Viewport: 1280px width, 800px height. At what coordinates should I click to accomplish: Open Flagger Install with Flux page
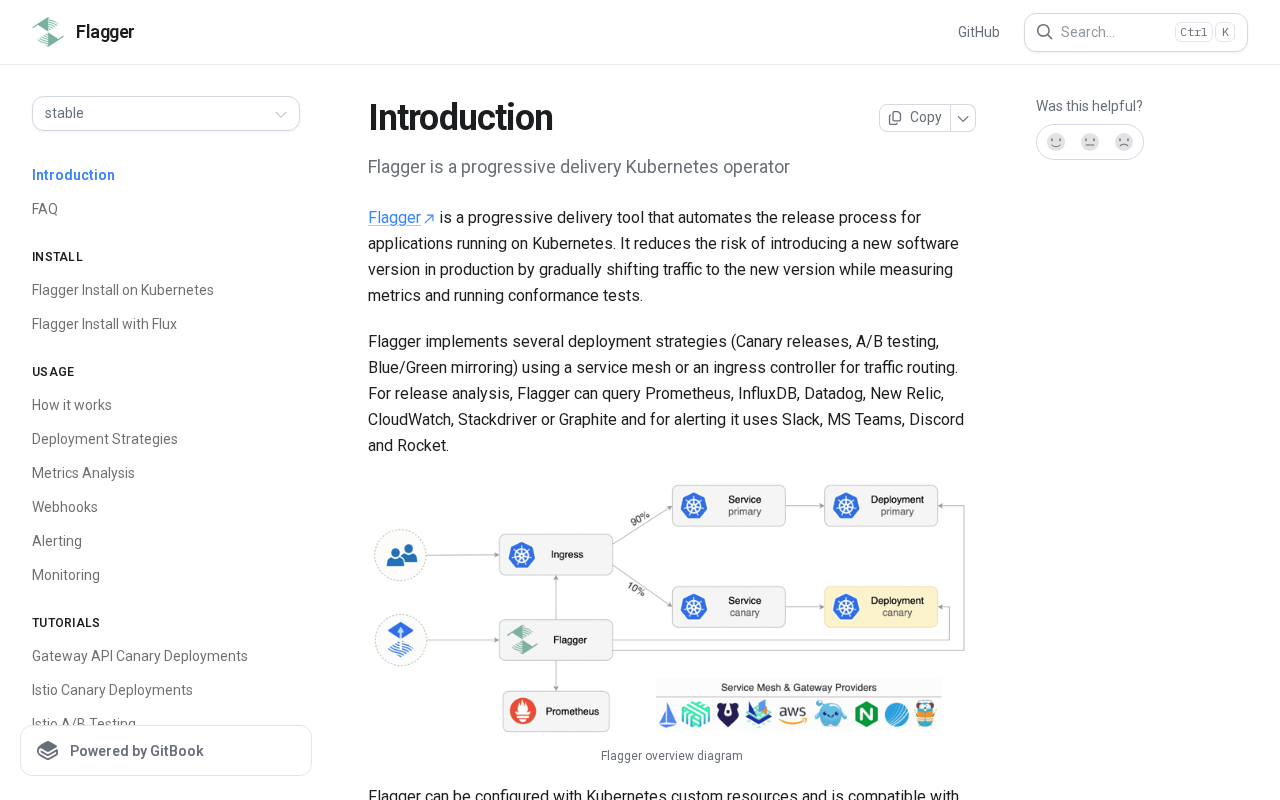coord(104,324)
